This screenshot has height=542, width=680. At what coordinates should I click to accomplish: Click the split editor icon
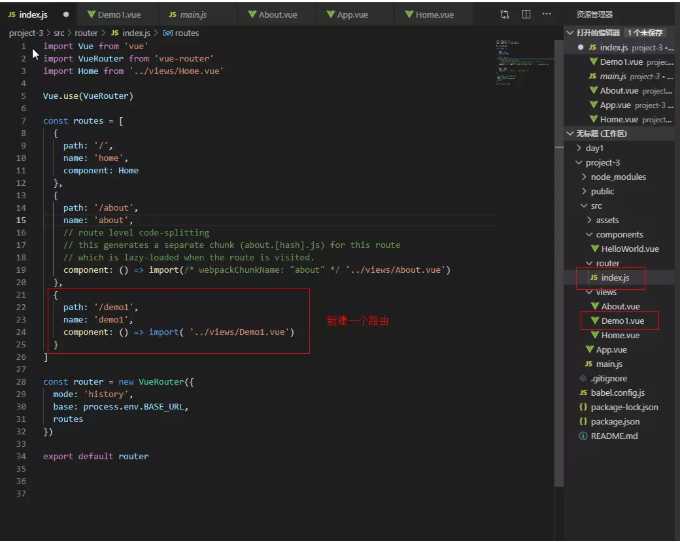click(x=526, y=14)
